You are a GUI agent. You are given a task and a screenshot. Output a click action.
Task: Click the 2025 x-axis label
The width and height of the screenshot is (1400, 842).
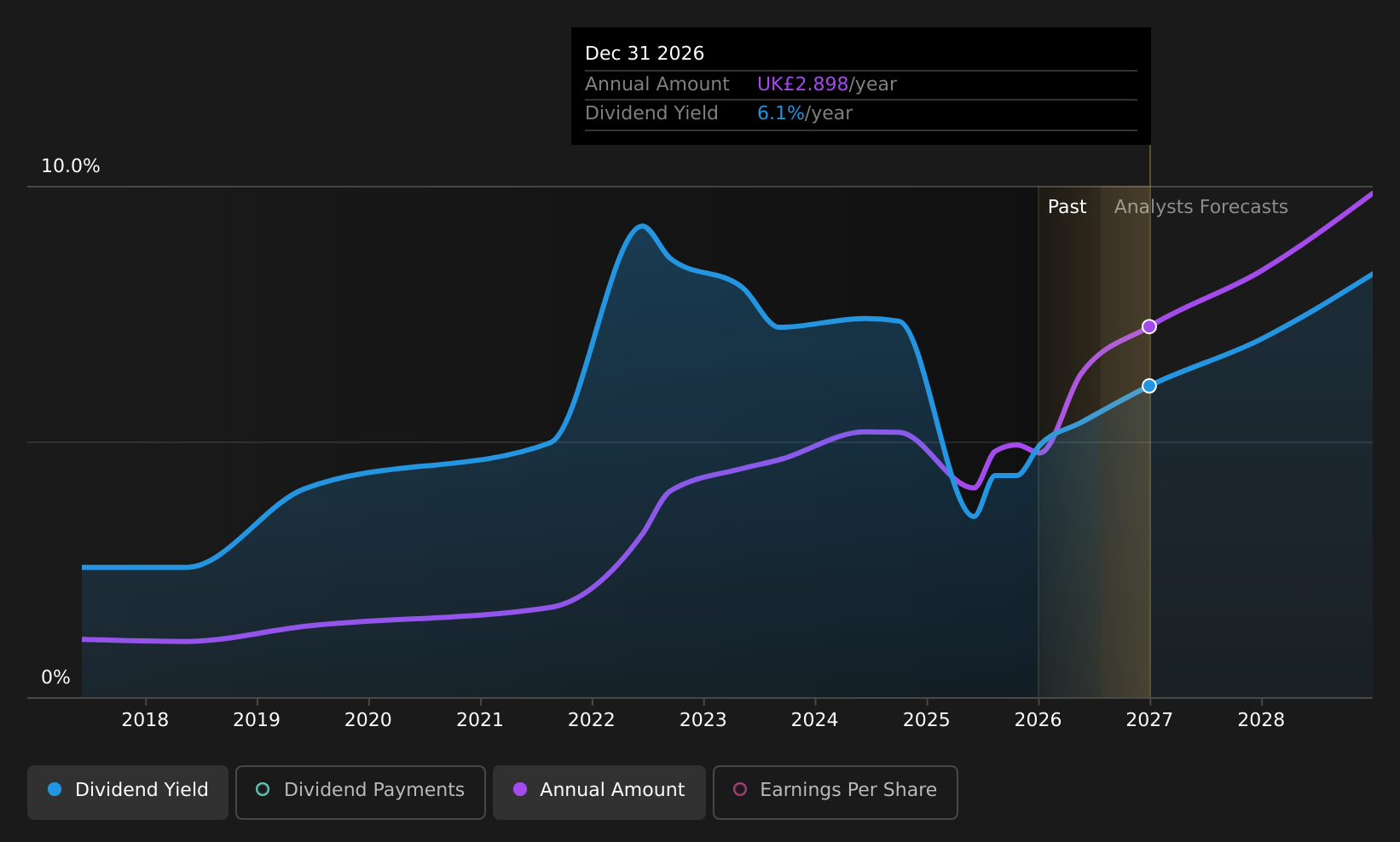(927, 720)
